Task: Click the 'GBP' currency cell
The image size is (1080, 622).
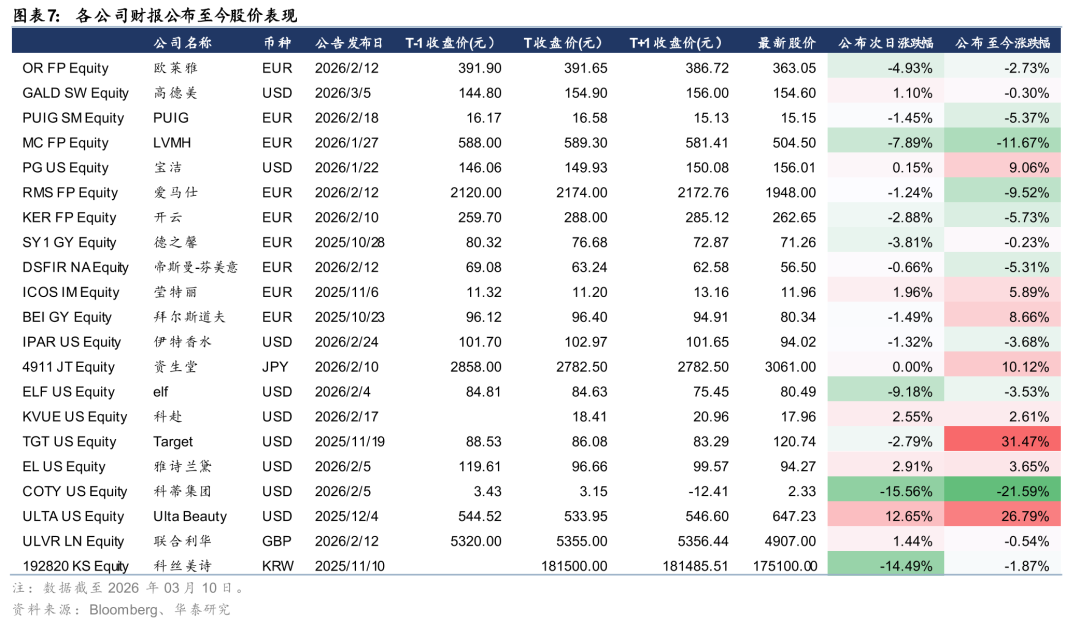Action: point(277,541)
